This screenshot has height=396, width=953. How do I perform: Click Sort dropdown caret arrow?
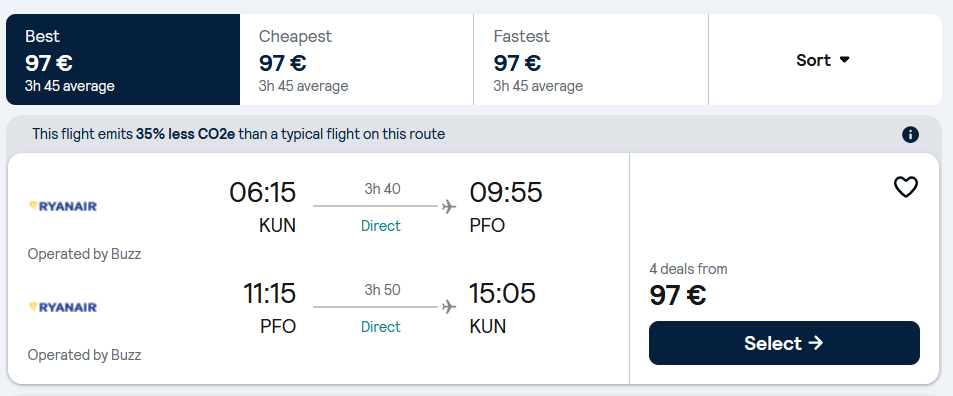click(x=844, y=60)
